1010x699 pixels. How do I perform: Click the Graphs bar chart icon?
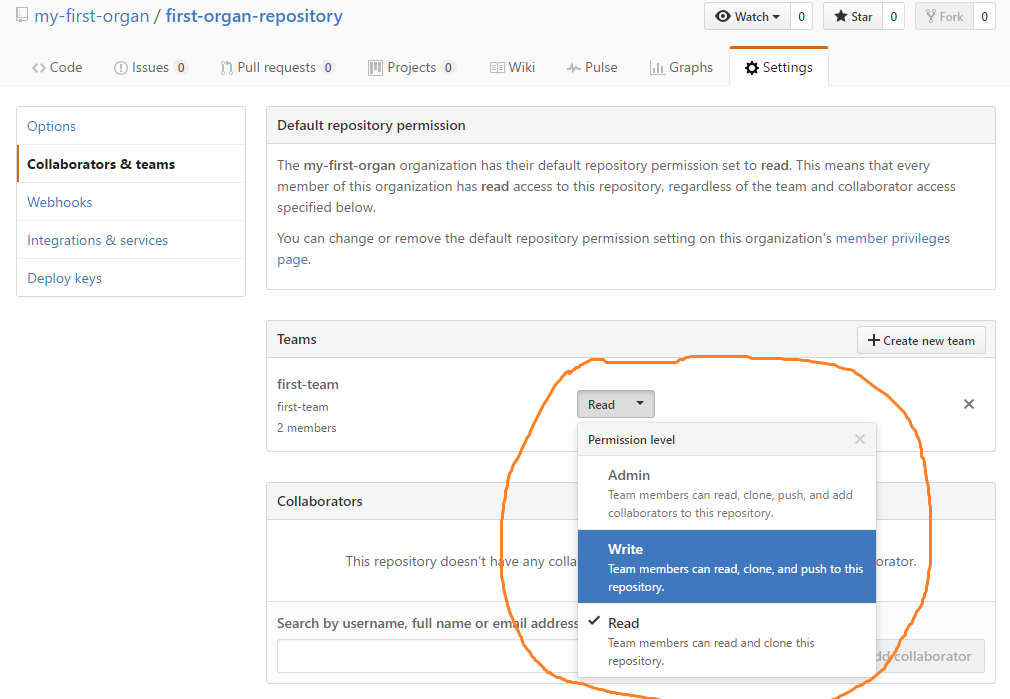pos(657,68)
